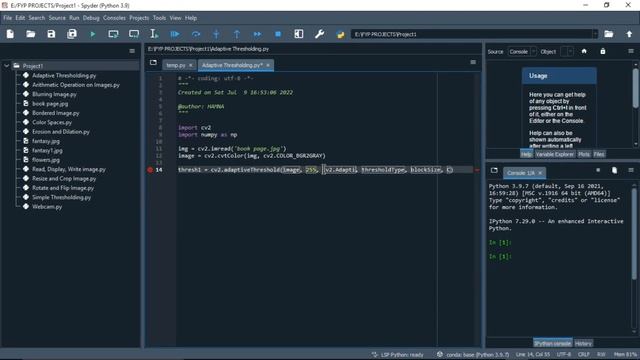This screenshot has width=640, height=360.
Task: Click LSP Python ready status
Action: coord(398,355)
